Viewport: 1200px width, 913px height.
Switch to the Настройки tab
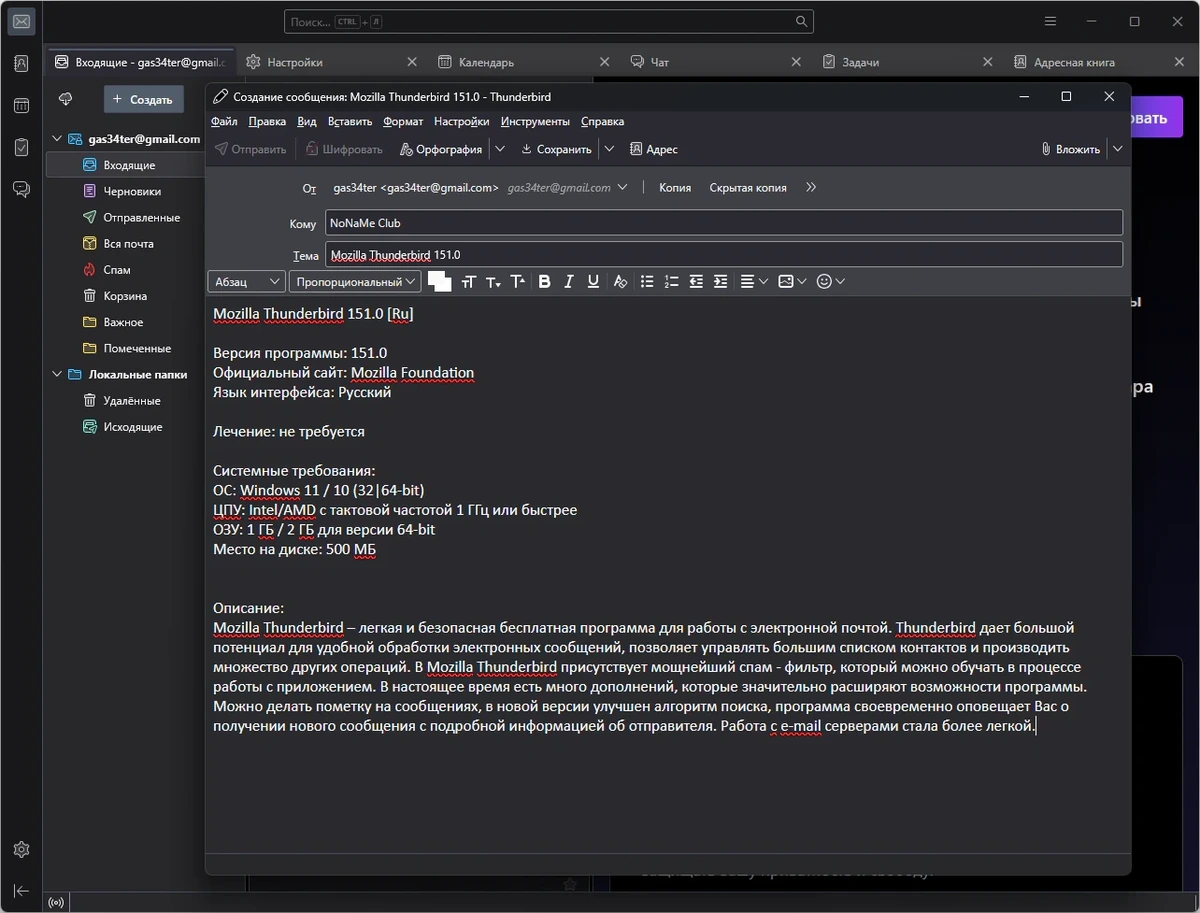[x=332, y=62]
